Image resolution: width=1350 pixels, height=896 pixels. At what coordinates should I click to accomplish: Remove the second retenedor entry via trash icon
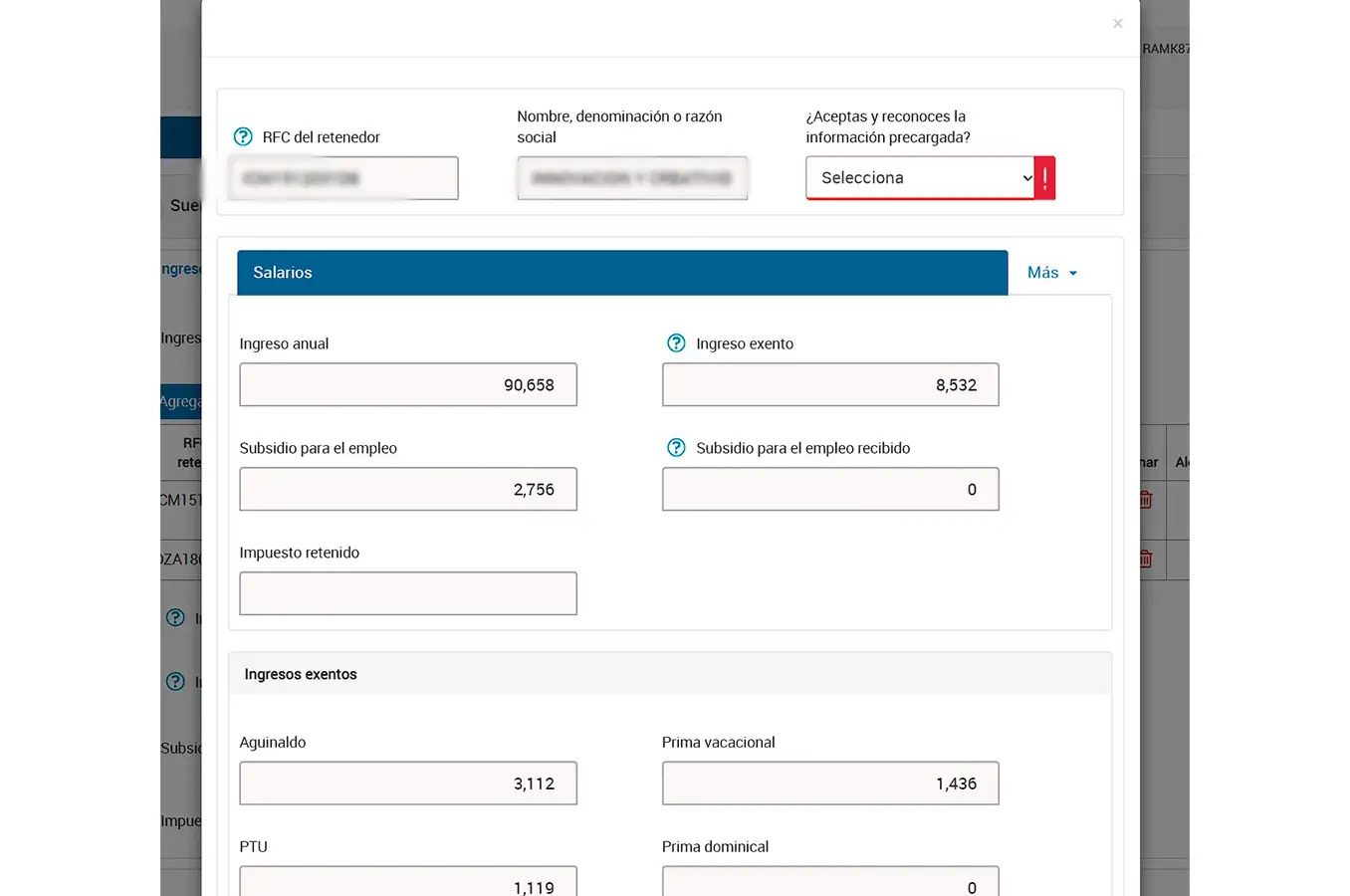click(1145, 559)
